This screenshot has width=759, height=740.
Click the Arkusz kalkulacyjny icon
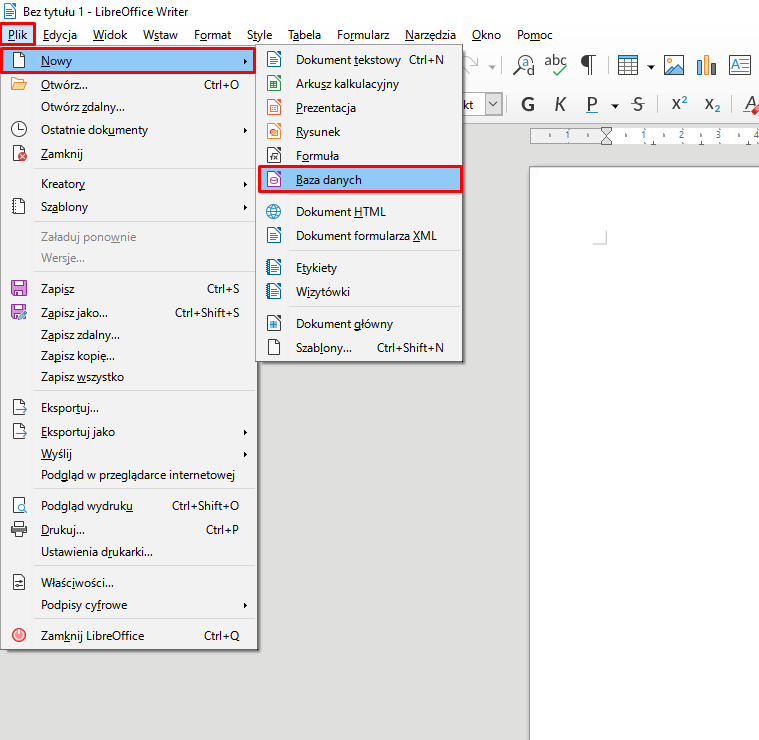coord(274,83)
